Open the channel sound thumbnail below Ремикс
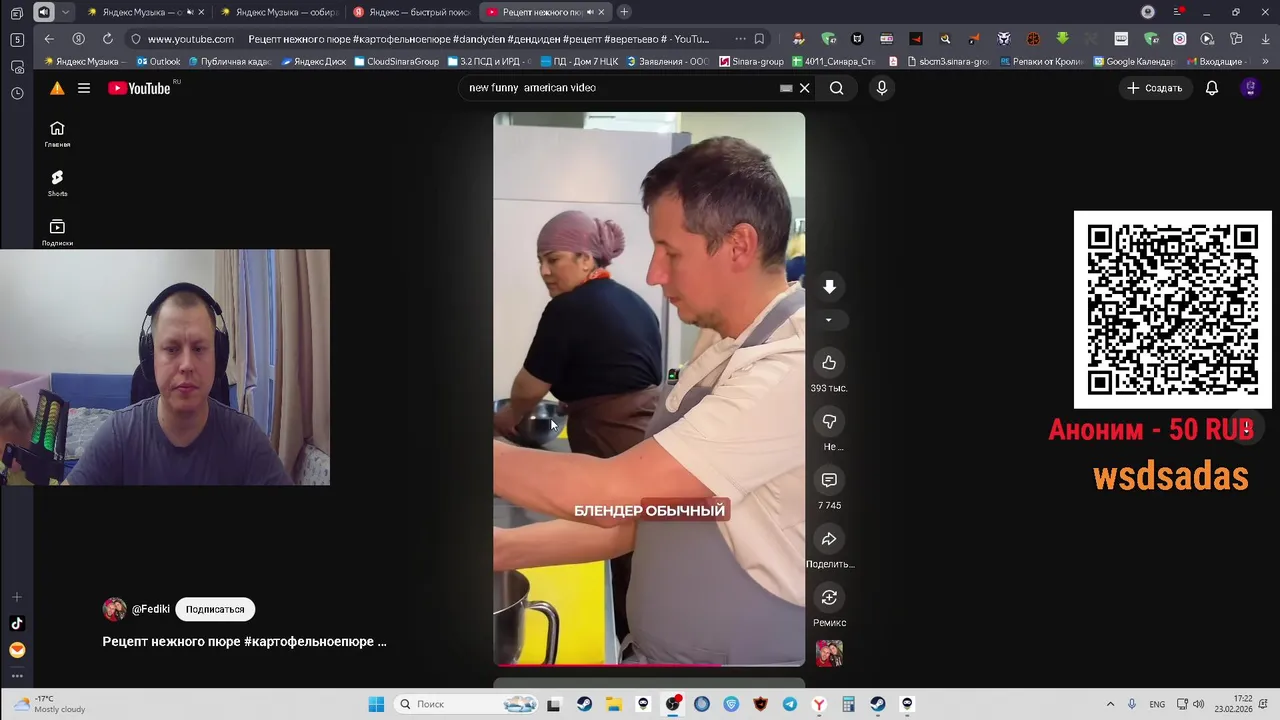Viewport: 1280px width, 720px height. point(829,654)
